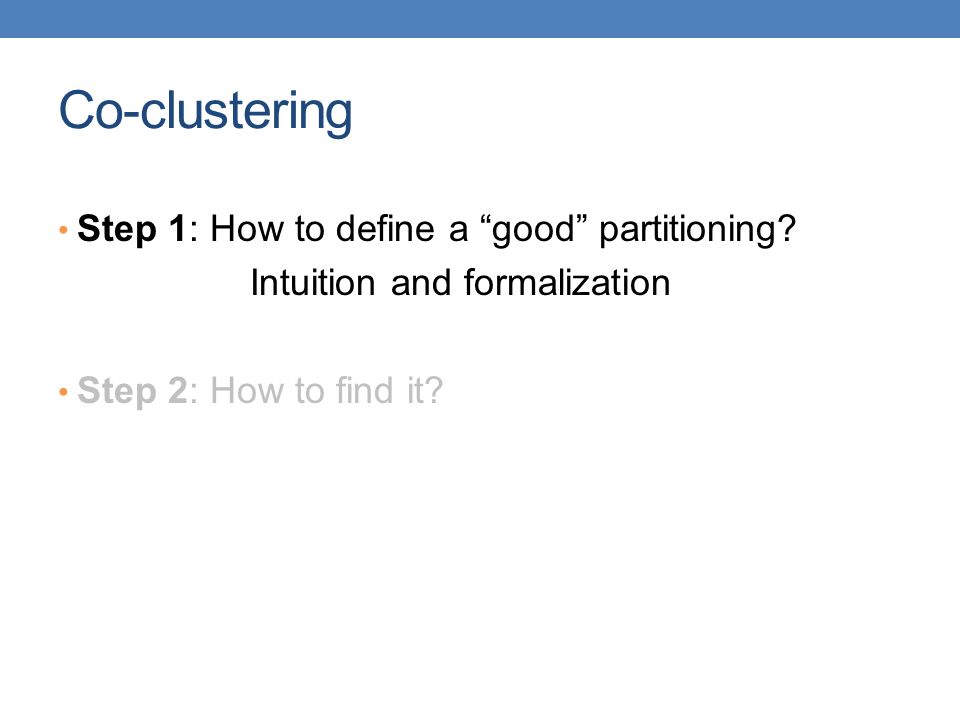960x720 pixels.
Task: Click the word partitioning?
Action: coord(697,230)
